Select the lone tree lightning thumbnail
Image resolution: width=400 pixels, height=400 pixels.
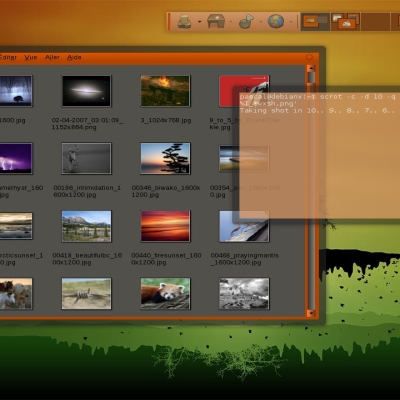pyautogui.click(x=16, y=91)
